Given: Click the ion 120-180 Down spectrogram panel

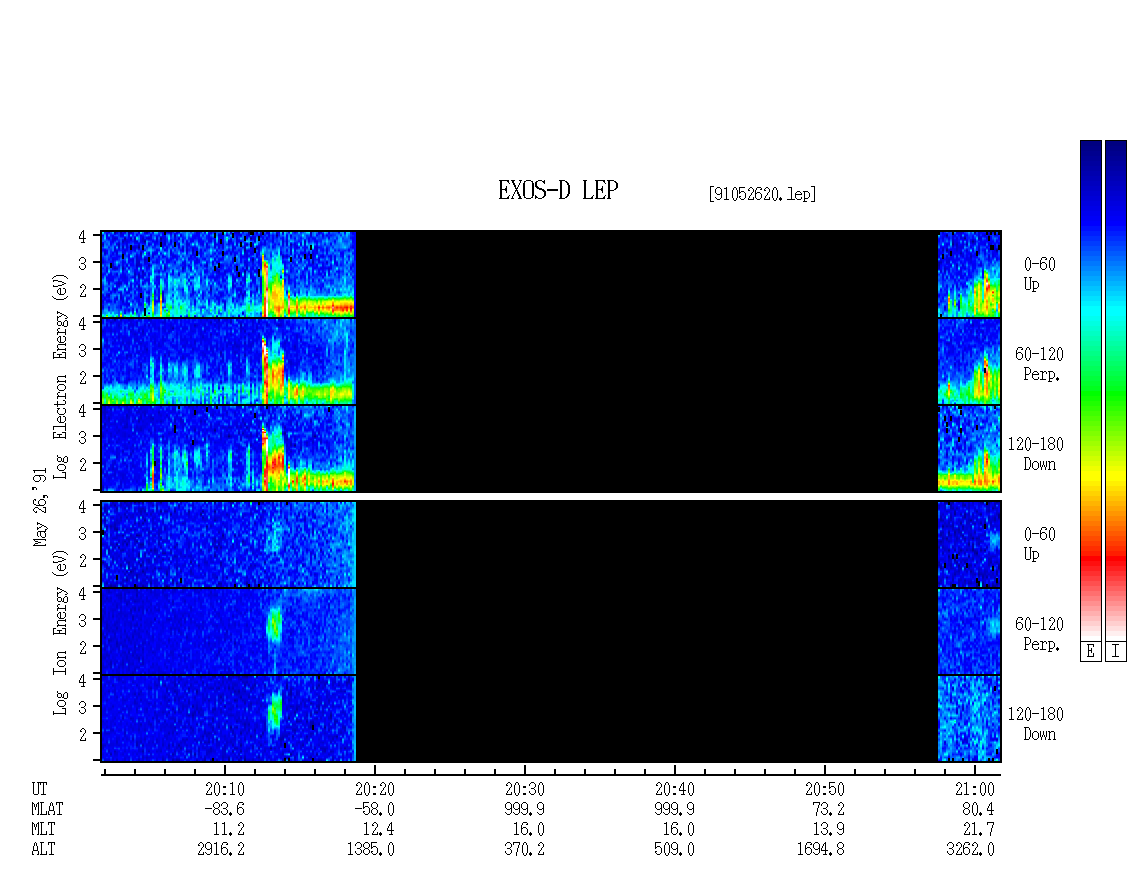Looking at the screenshot, I should point(551,719).
